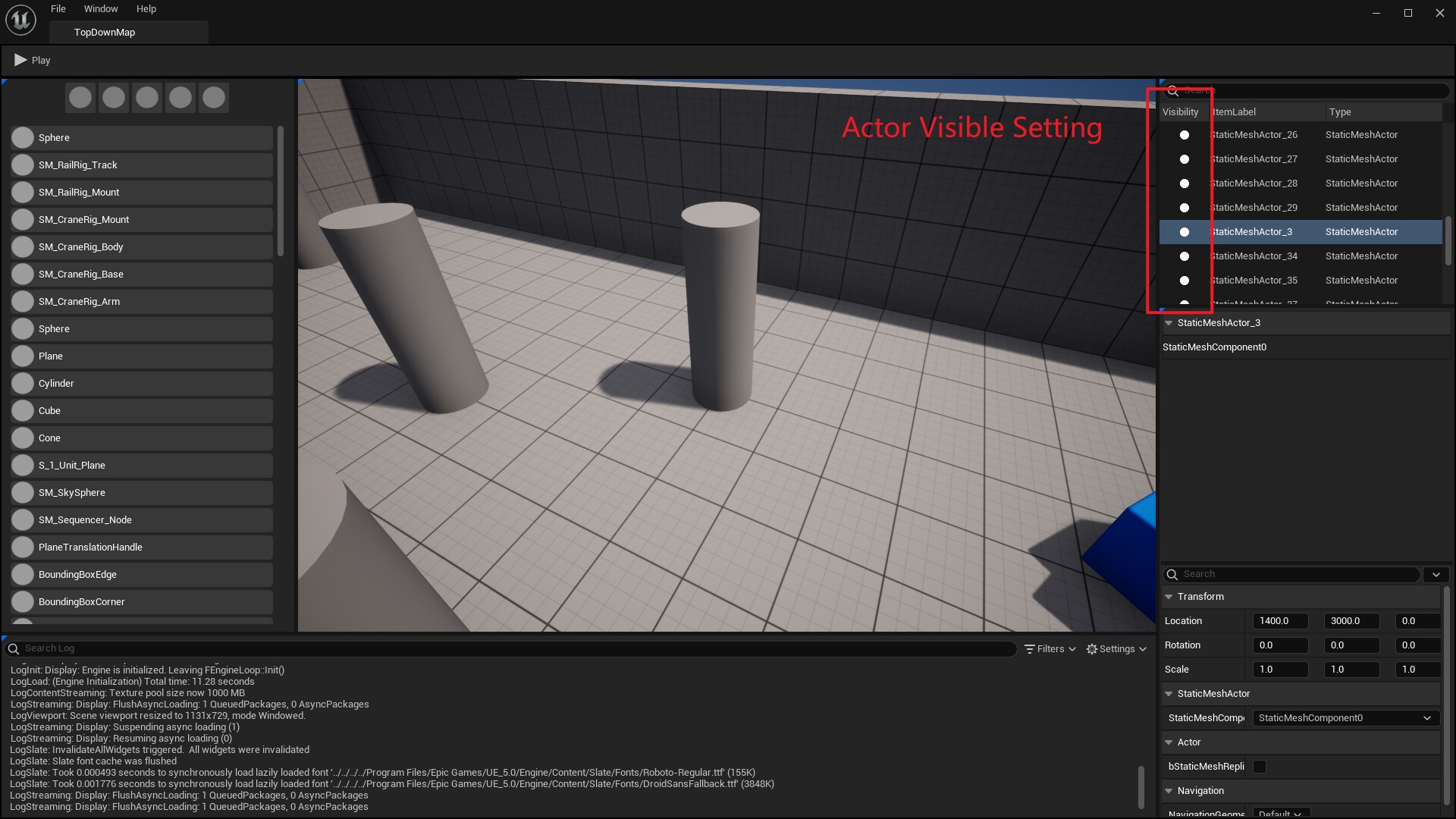This screenshot has height=819, width=1456.
Task: Switch to the TopDownMap tab
Action: 105,33
